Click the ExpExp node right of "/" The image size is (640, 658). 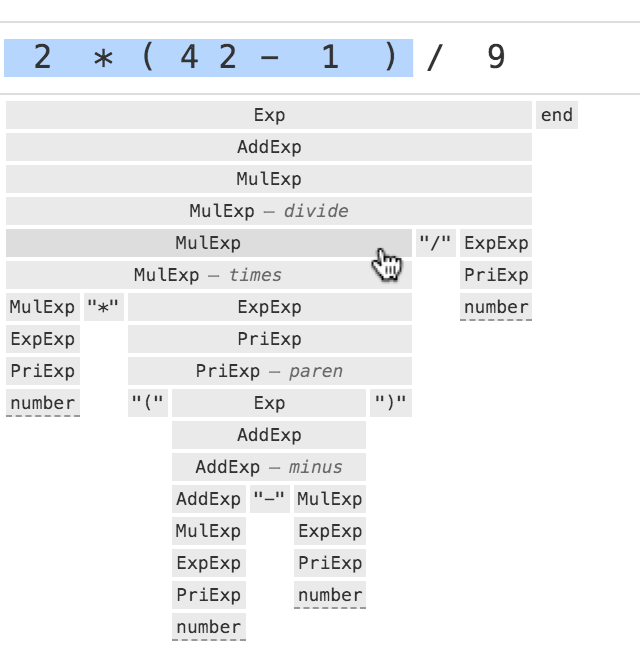coord(496,243)
